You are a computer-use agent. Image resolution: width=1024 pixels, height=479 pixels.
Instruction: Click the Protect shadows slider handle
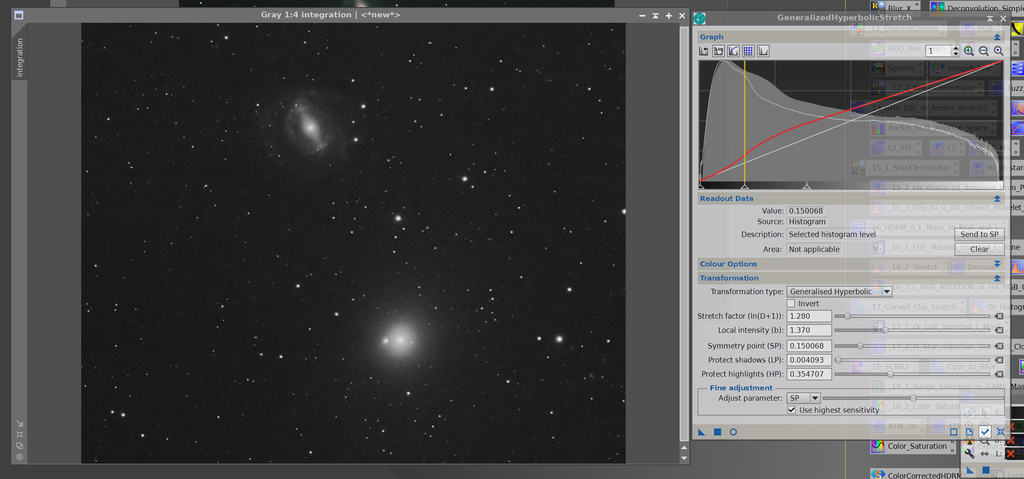(x=838, y=360)
